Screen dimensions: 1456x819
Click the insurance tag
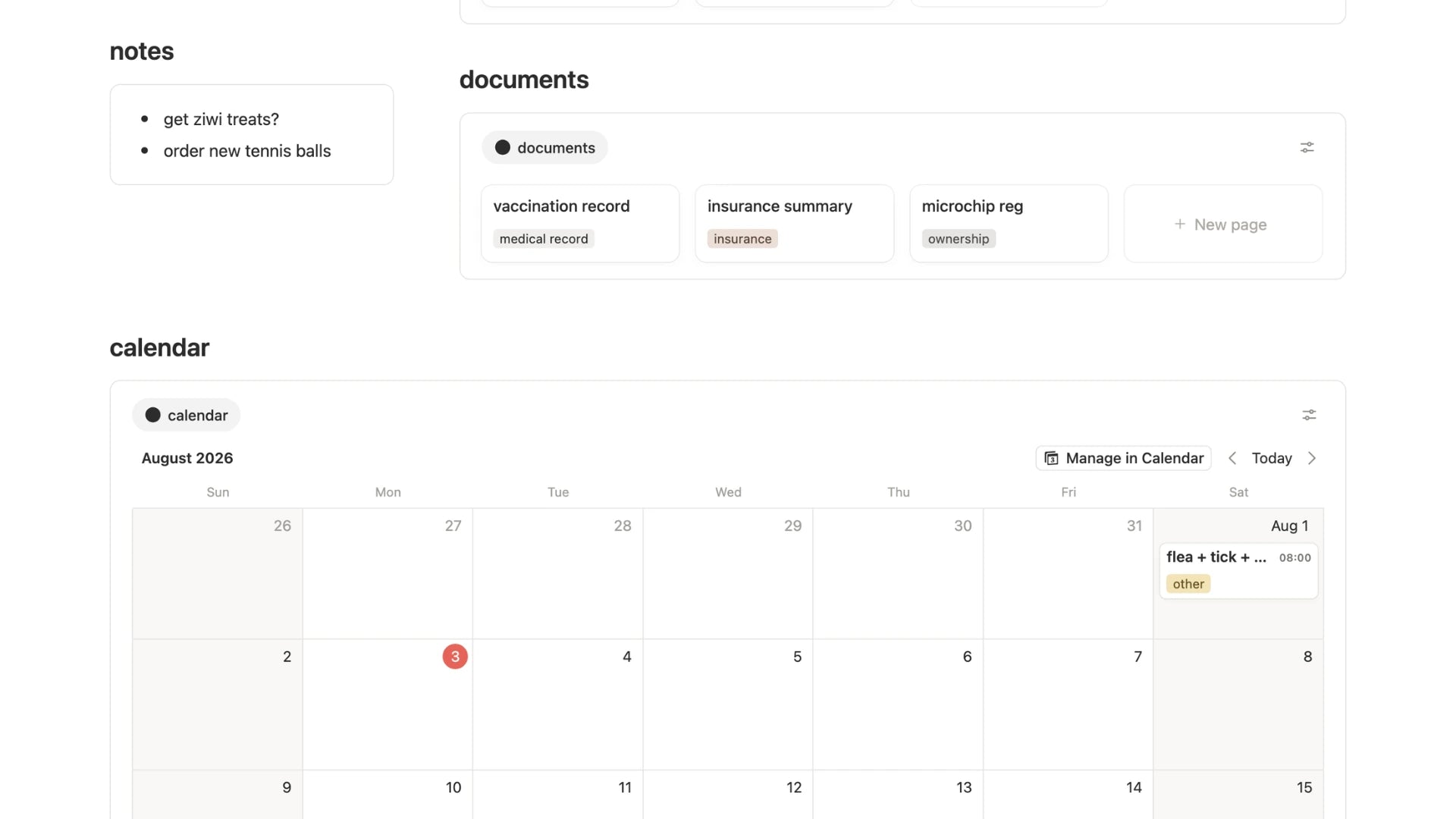[742, 239]
